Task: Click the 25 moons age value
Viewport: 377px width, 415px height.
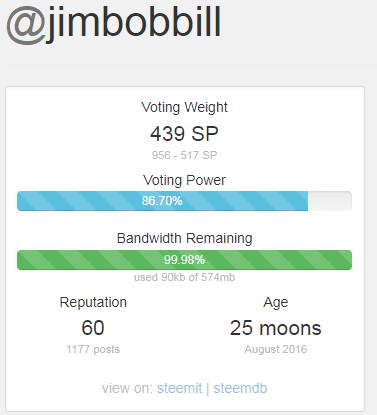Action: click(x=276, y=328)
